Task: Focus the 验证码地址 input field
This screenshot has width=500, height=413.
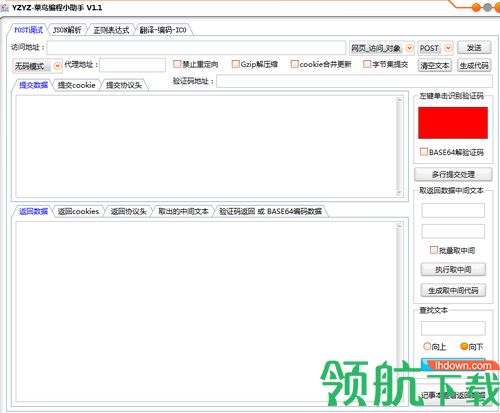Action: [354, 81]
